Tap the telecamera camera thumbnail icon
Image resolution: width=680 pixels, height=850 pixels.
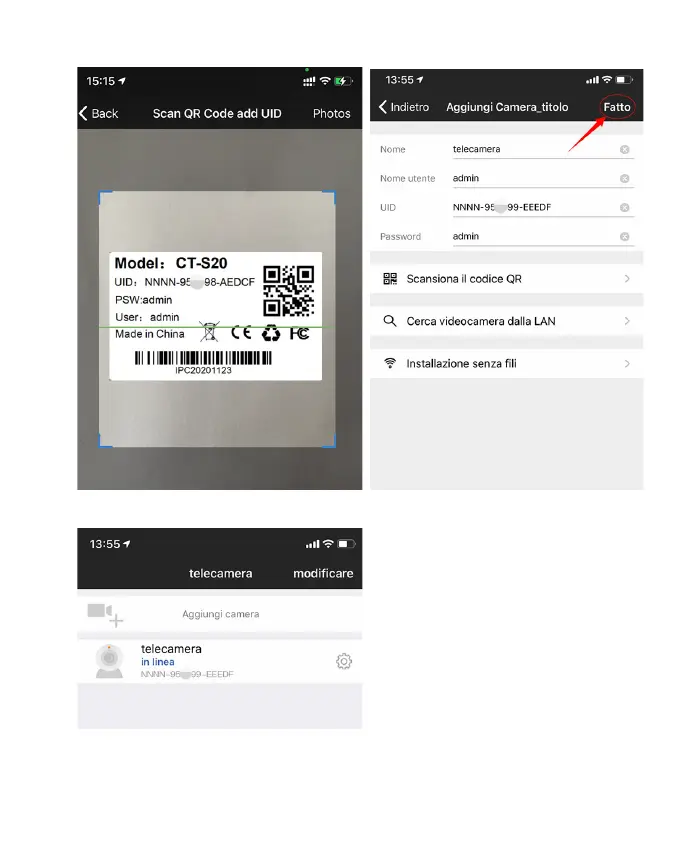click(x=109, y=661)
